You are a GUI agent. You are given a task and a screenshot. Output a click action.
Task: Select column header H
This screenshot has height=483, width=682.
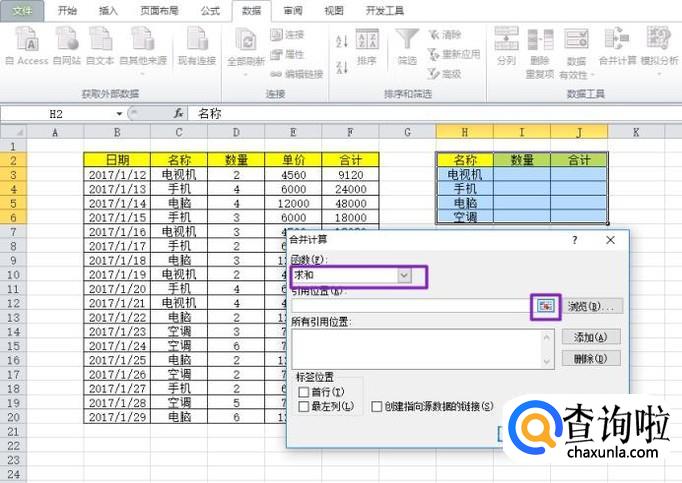coord(465,132)
